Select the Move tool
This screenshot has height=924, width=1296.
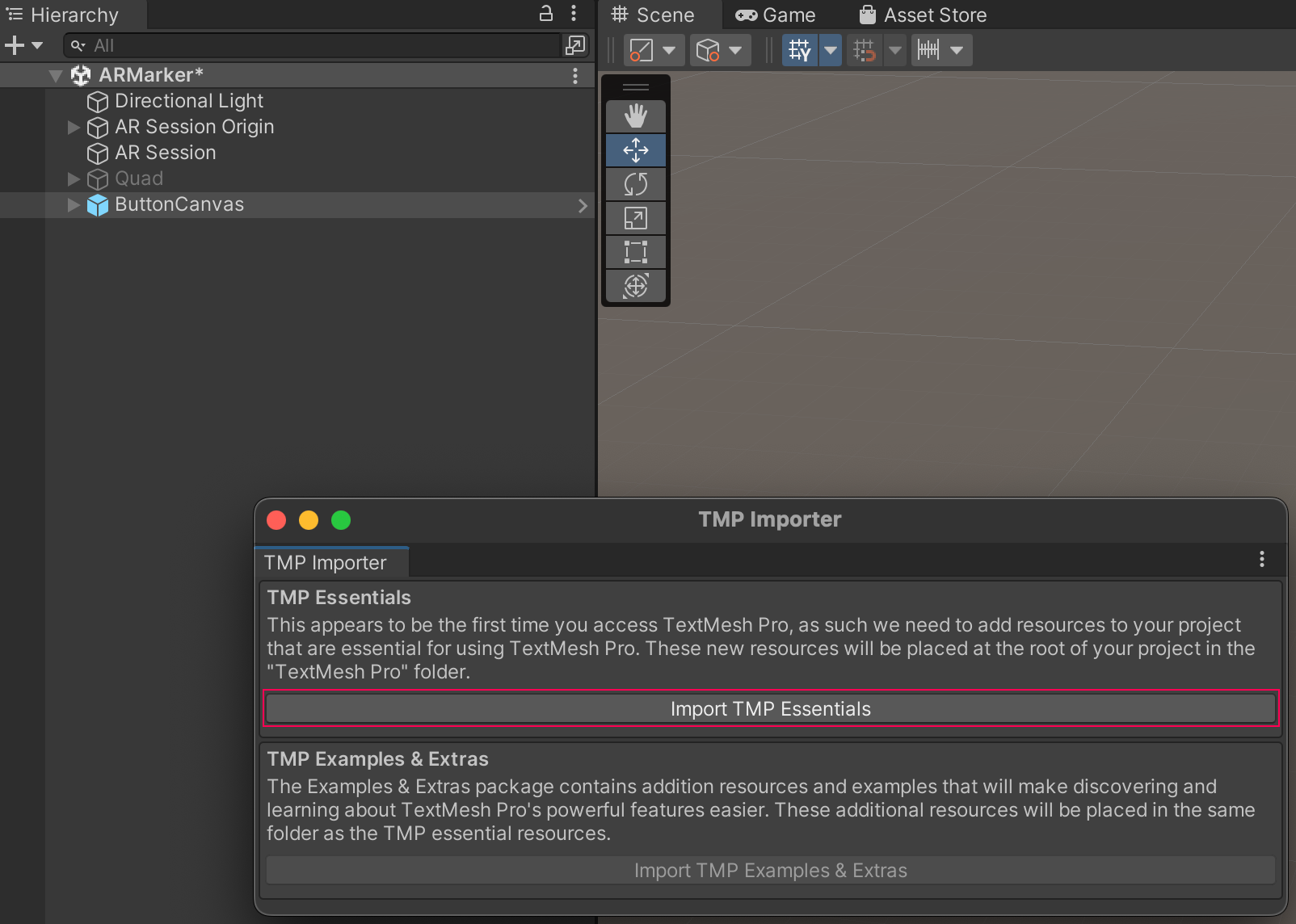(x=636, y=150)
